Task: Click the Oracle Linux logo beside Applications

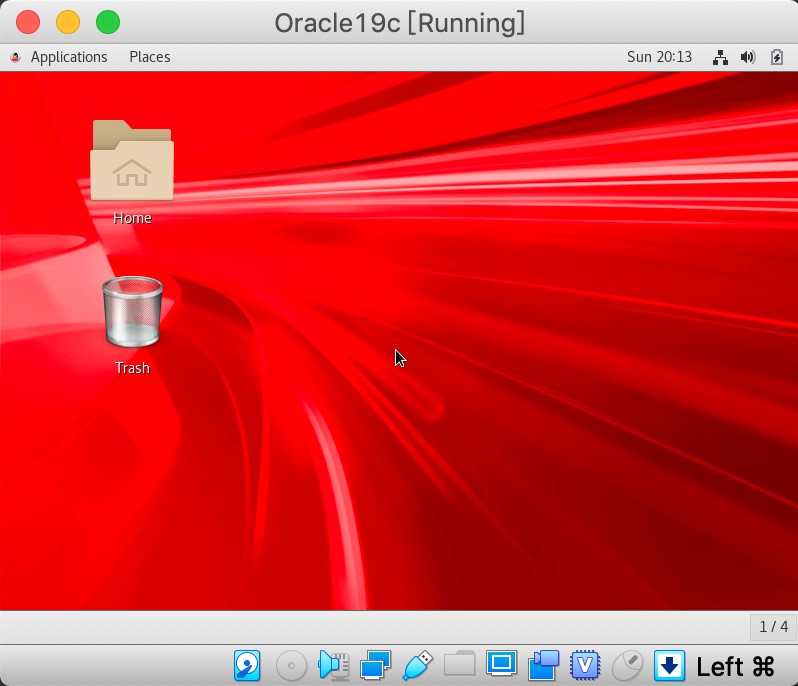Action: click(x=15, y=58)
